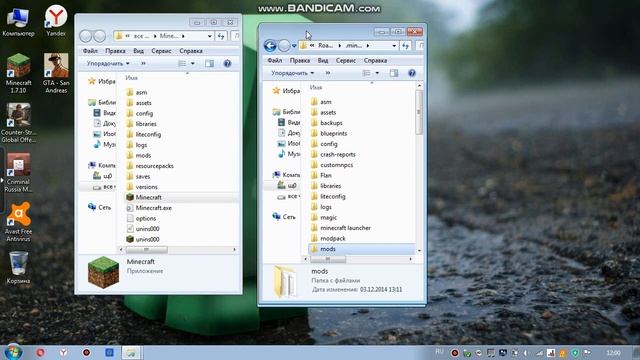Click the taskbar clock showing 12:00
Viewport: 640px width, 360px height.
[613, 352]
